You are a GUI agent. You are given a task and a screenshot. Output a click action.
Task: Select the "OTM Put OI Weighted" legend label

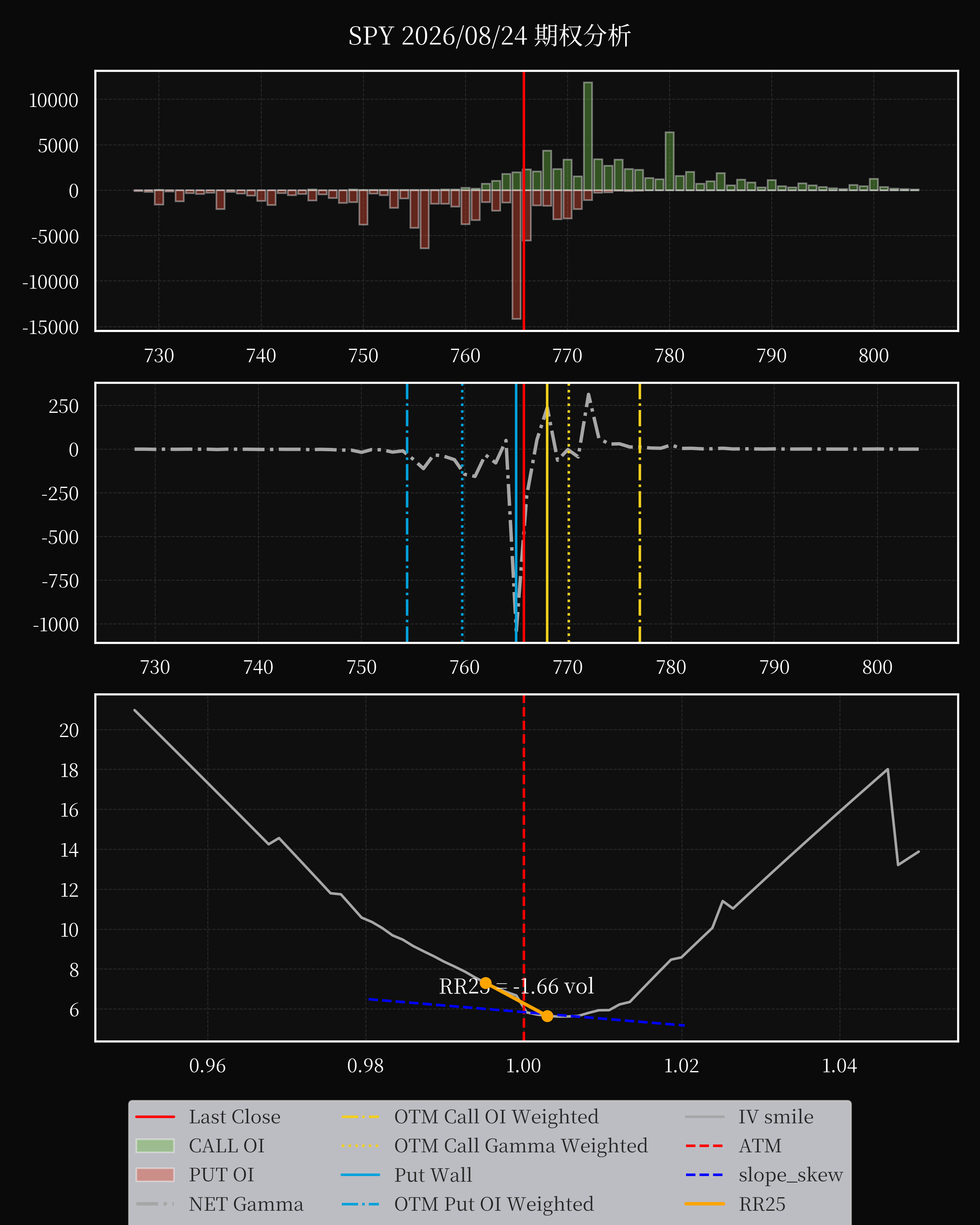tap(494, 1203)
